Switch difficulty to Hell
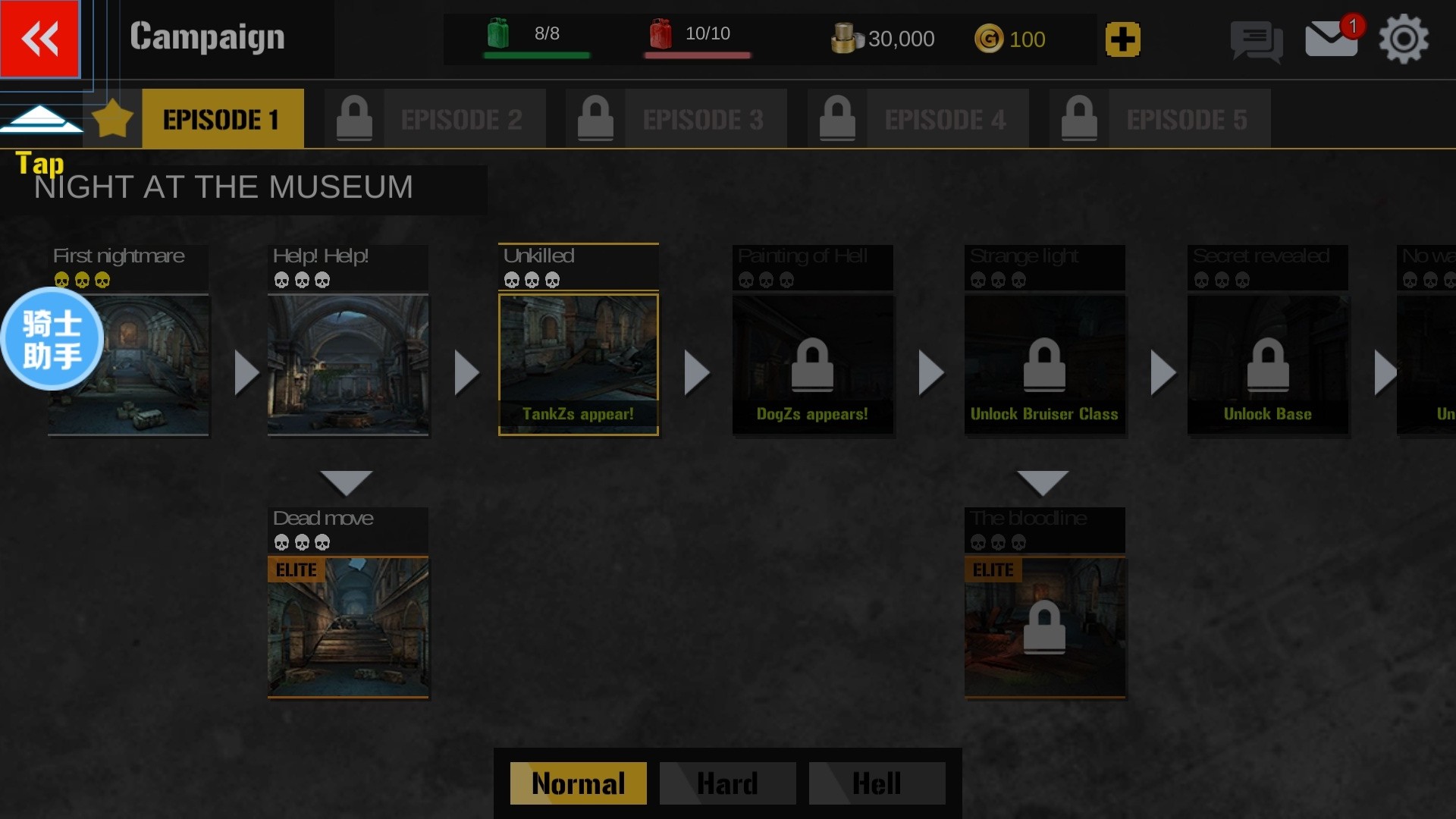 (877, 783)
